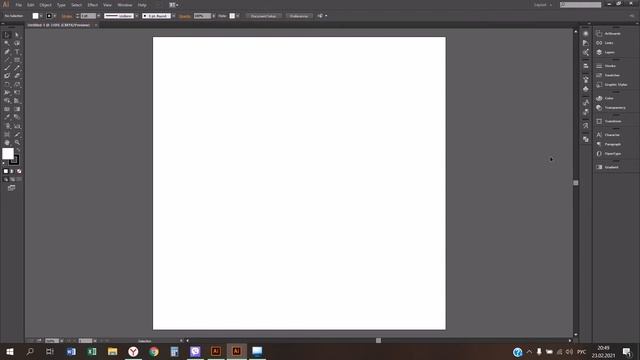
Task: Expand the opacity slider arrow
Action: coord(213,16)
